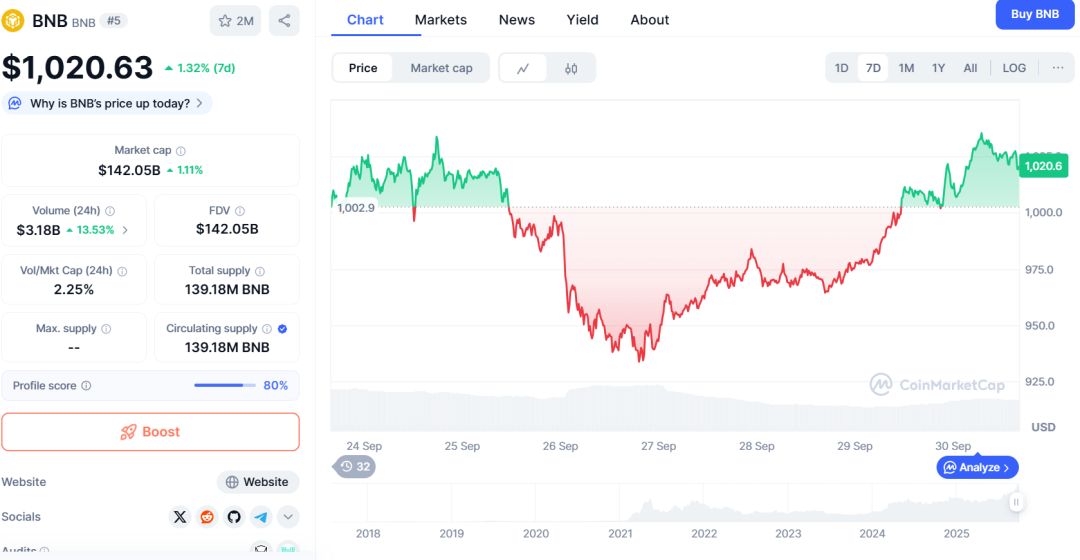The height and width of the screenshot is (560, 1080).
Task: Select the Price toggle option
Action: [x=363, y=68]
